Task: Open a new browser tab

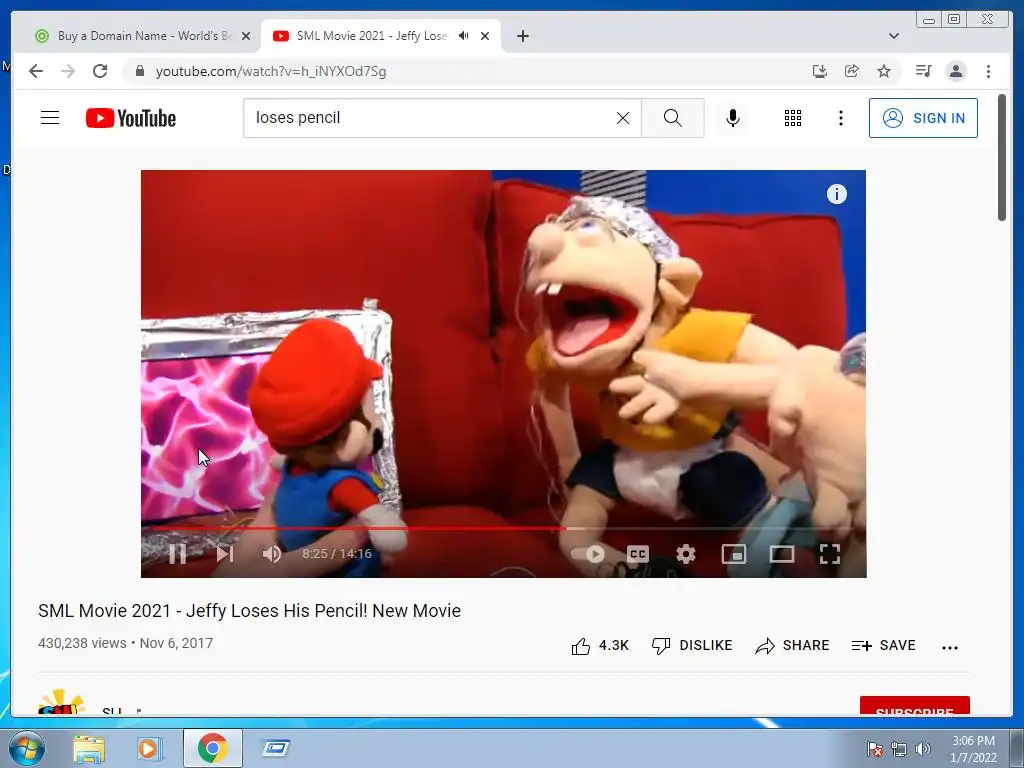Action: pyautogui.click(x=522, y=36)
